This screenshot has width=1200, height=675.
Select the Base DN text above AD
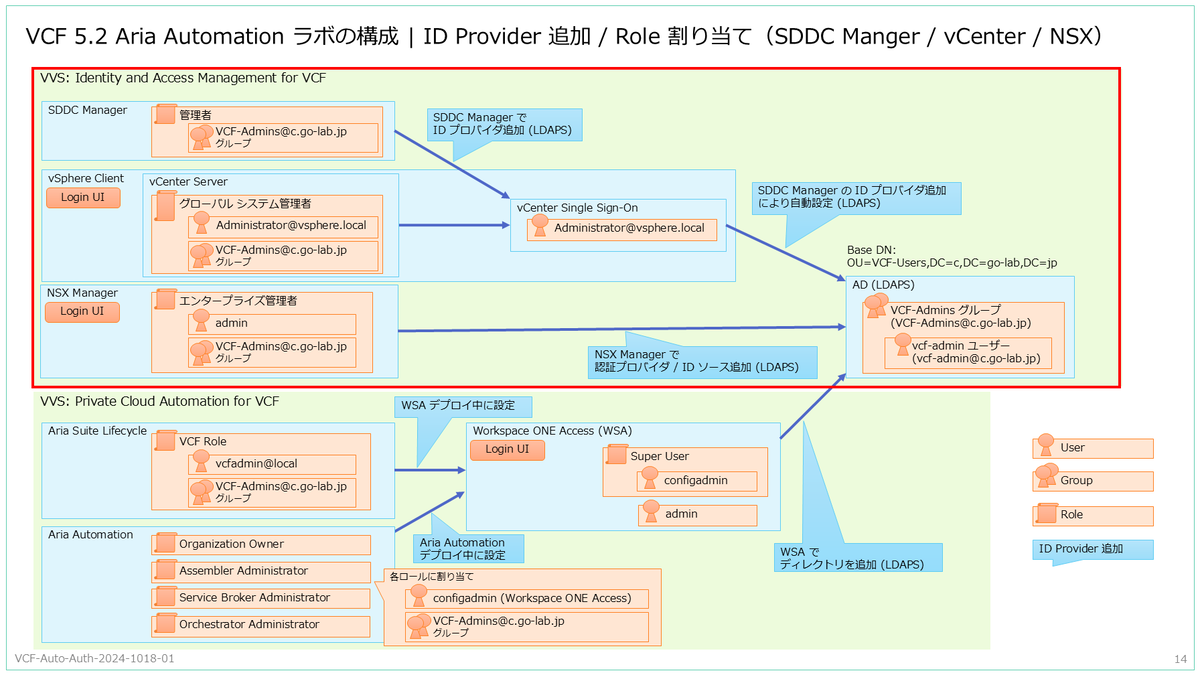(951, 256)
